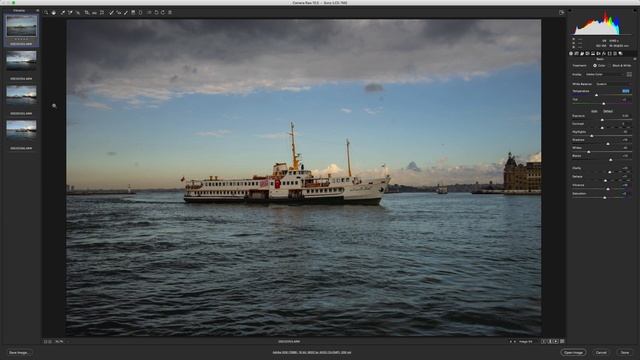Click the Vibrance slider handle
Viewport: 640px width, 360px height.
coord(608,189)
